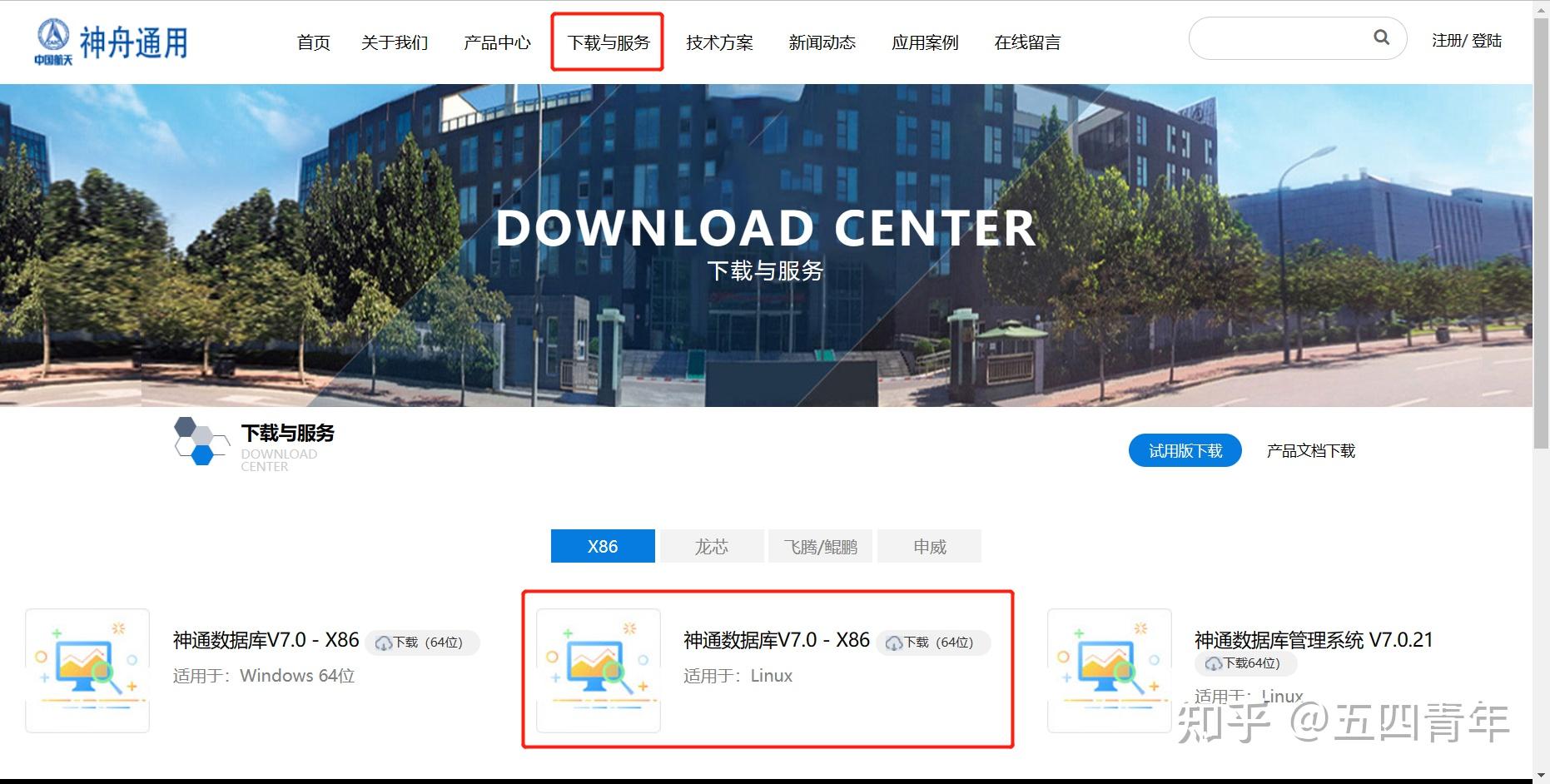The image size is (1550, 784).
Task: Open the 产品中心 menu item
Action: click(497, 42)
